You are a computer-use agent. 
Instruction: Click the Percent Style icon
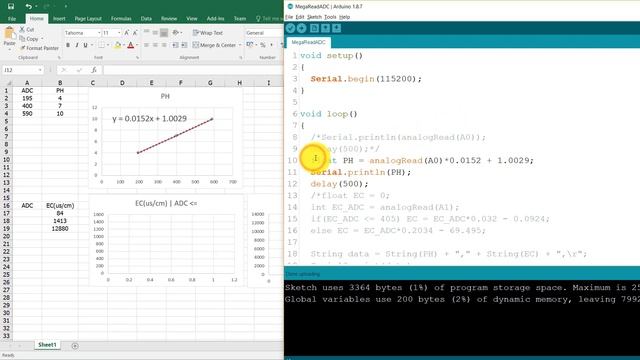tap(263, 45)
